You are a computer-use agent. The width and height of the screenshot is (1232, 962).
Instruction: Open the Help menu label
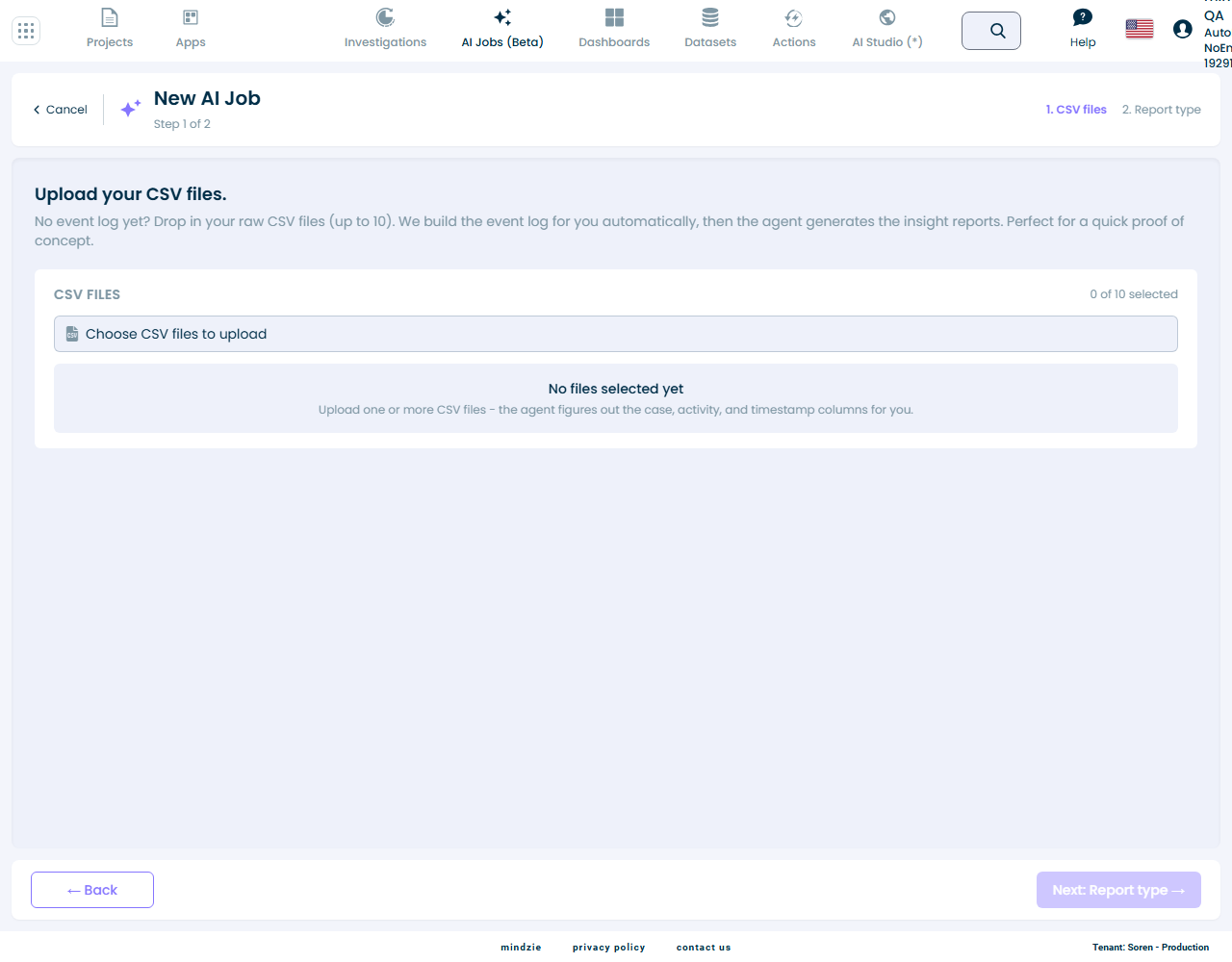[x=1083, y=42]
